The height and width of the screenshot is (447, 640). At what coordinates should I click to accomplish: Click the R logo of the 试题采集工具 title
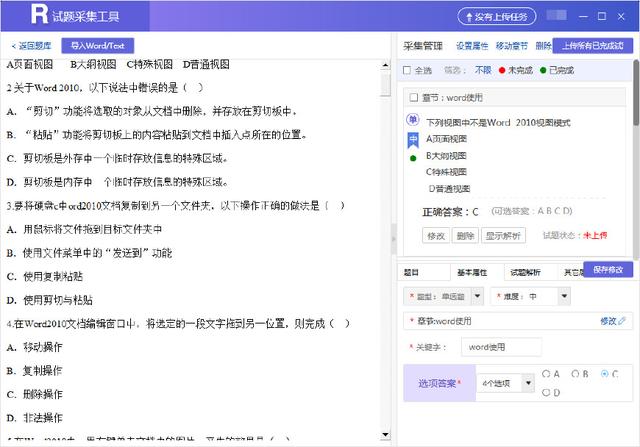click(x=39, y=14)
